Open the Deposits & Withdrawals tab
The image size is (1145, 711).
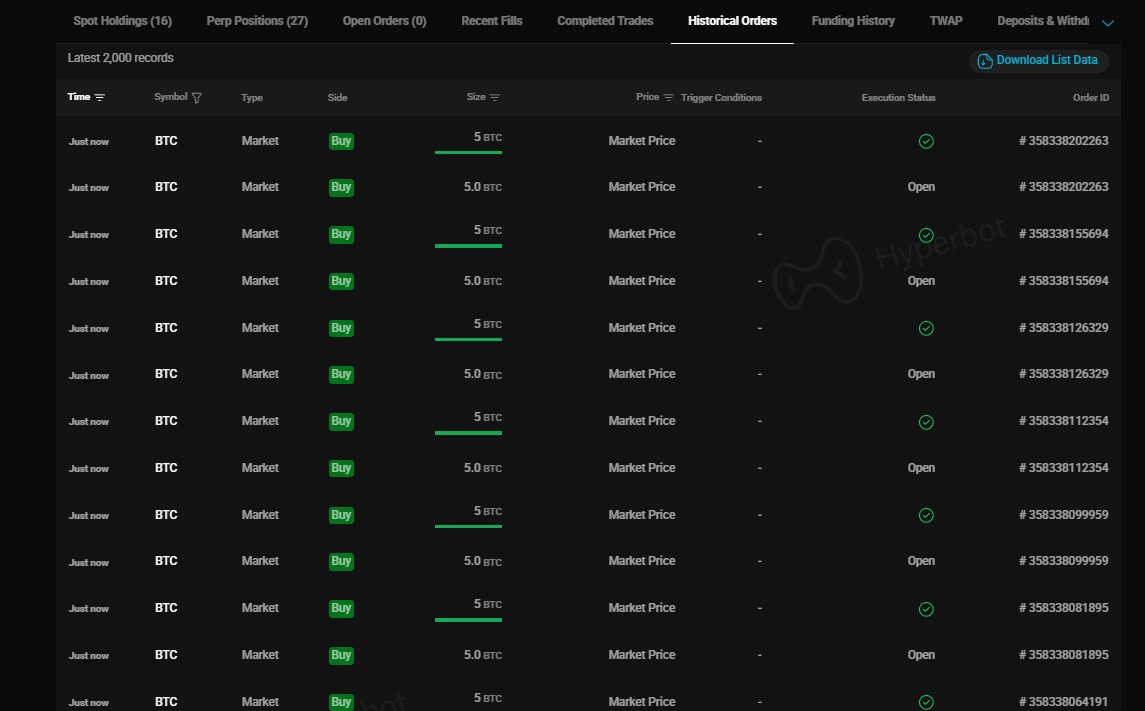pyautogui.click(x=1043, y=21)
